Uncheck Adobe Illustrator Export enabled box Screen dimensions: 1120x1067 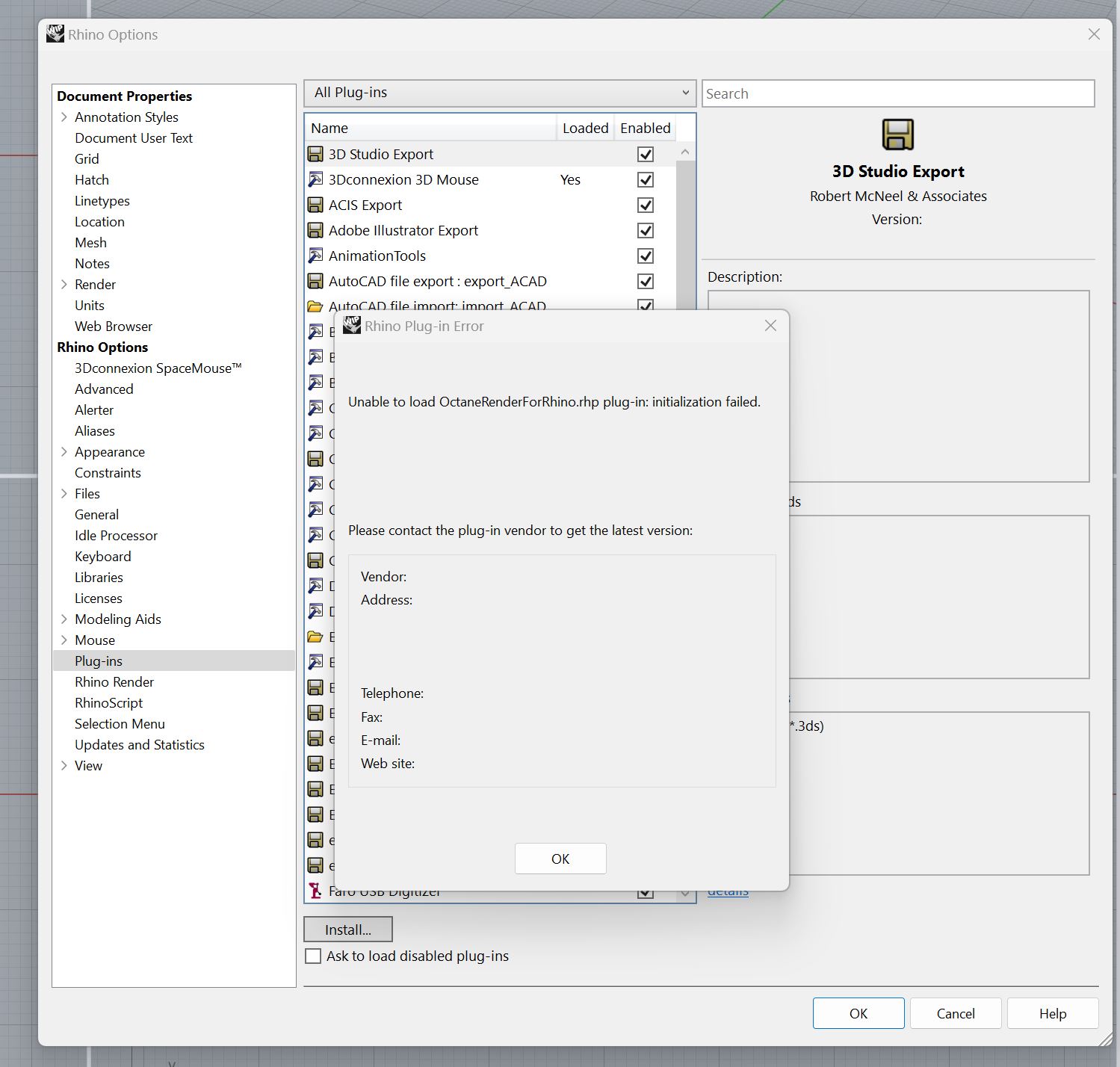point(646,231)
